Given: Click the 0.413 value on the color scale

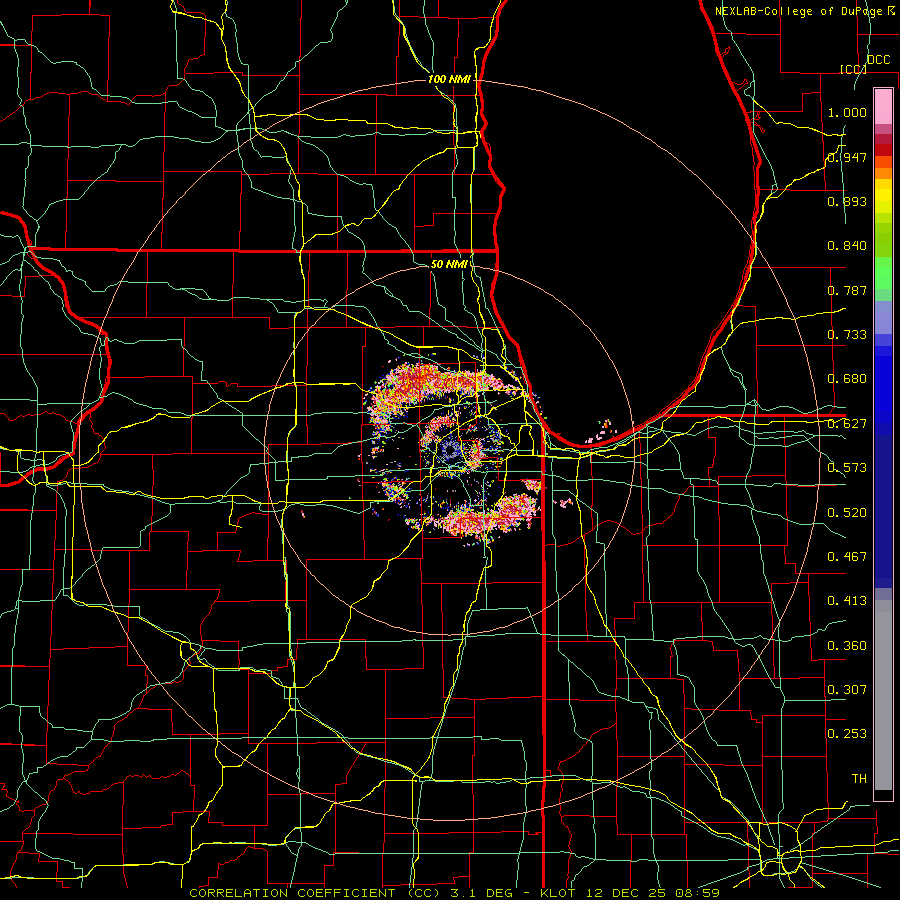Looking at the screenshot, I should [x=847, y=600].
